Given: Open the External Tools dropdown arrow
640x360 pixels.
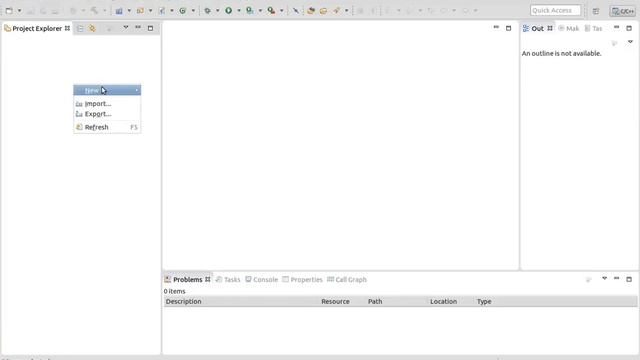Looking at the screenshot, I should (281, 11).
